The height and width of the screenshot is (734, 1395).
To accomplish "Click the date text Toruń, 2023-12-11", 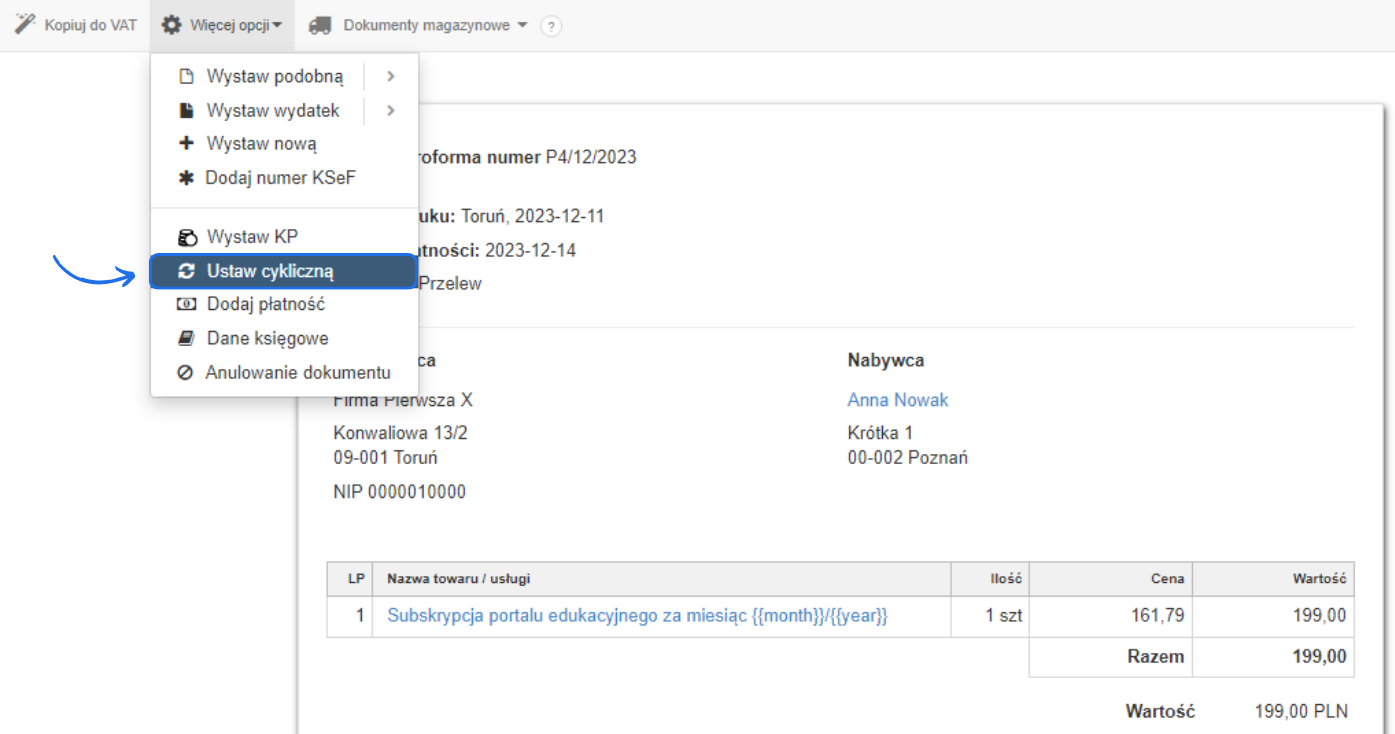I will coord(532,216).
